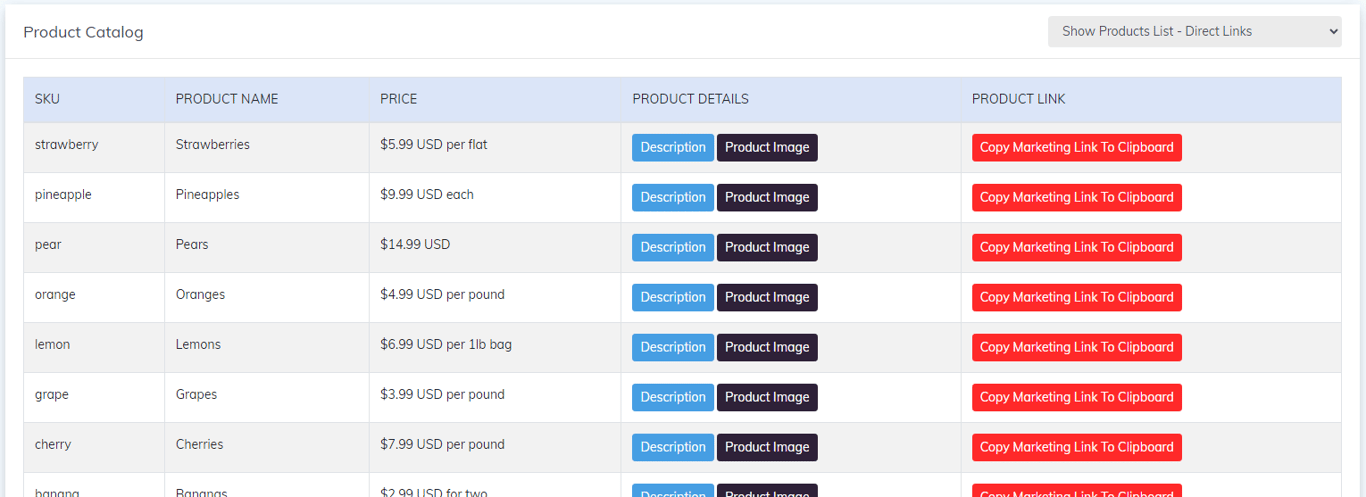
Task: Click the $6.99 USD per 1lb bag price
Action: pos(446,345)
